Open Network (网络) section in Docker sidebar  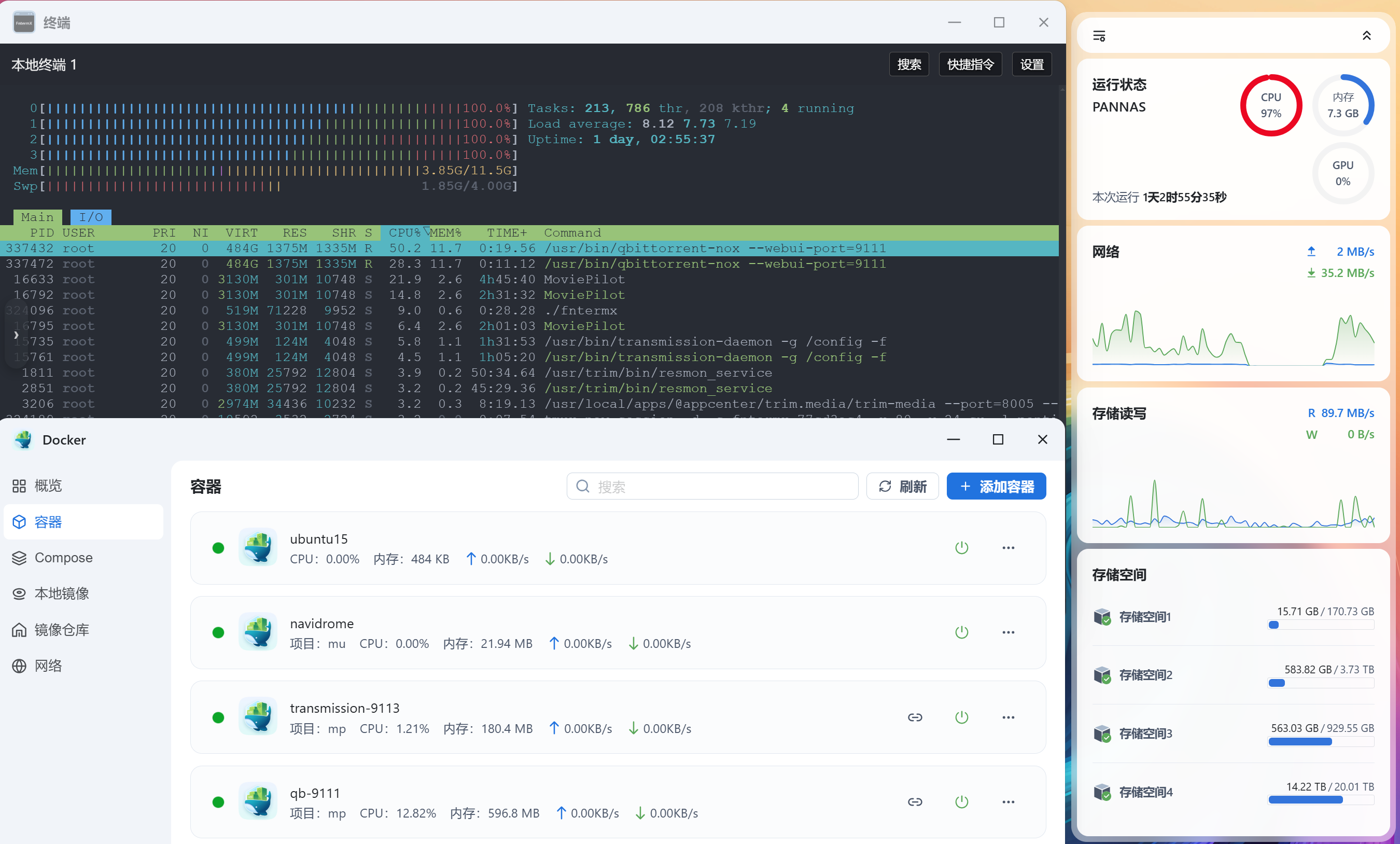48,666
